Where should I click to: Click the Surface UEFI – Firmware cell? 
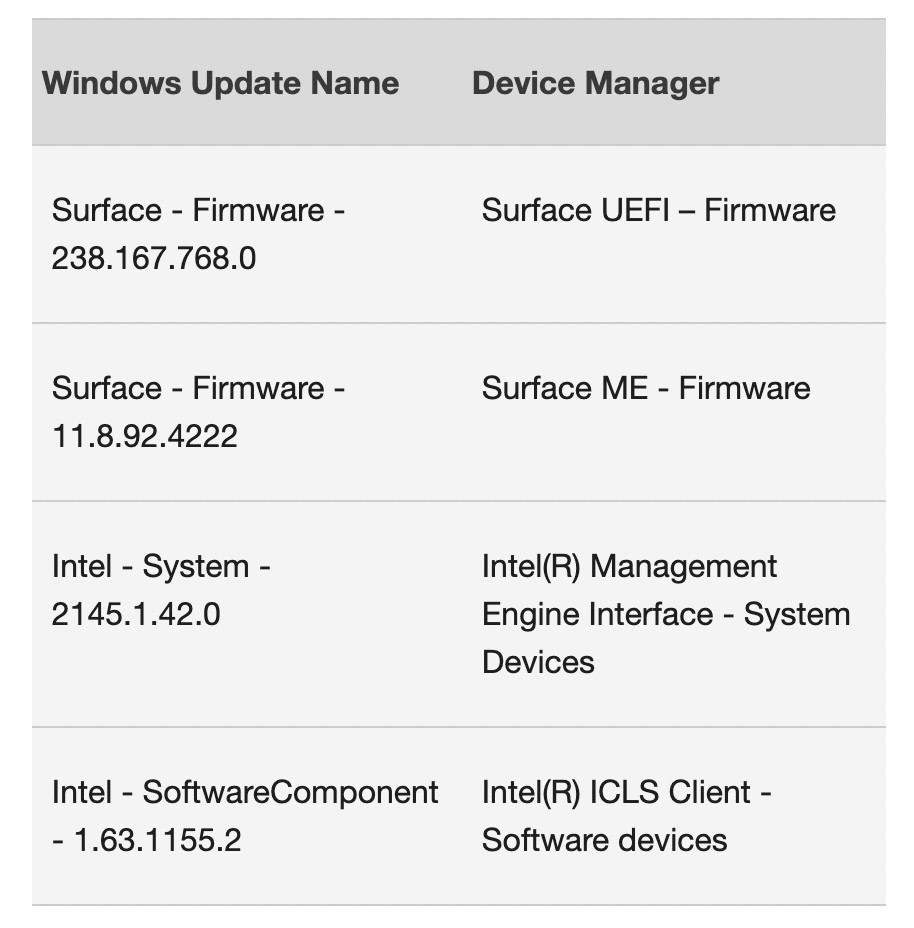coord(658,210)
